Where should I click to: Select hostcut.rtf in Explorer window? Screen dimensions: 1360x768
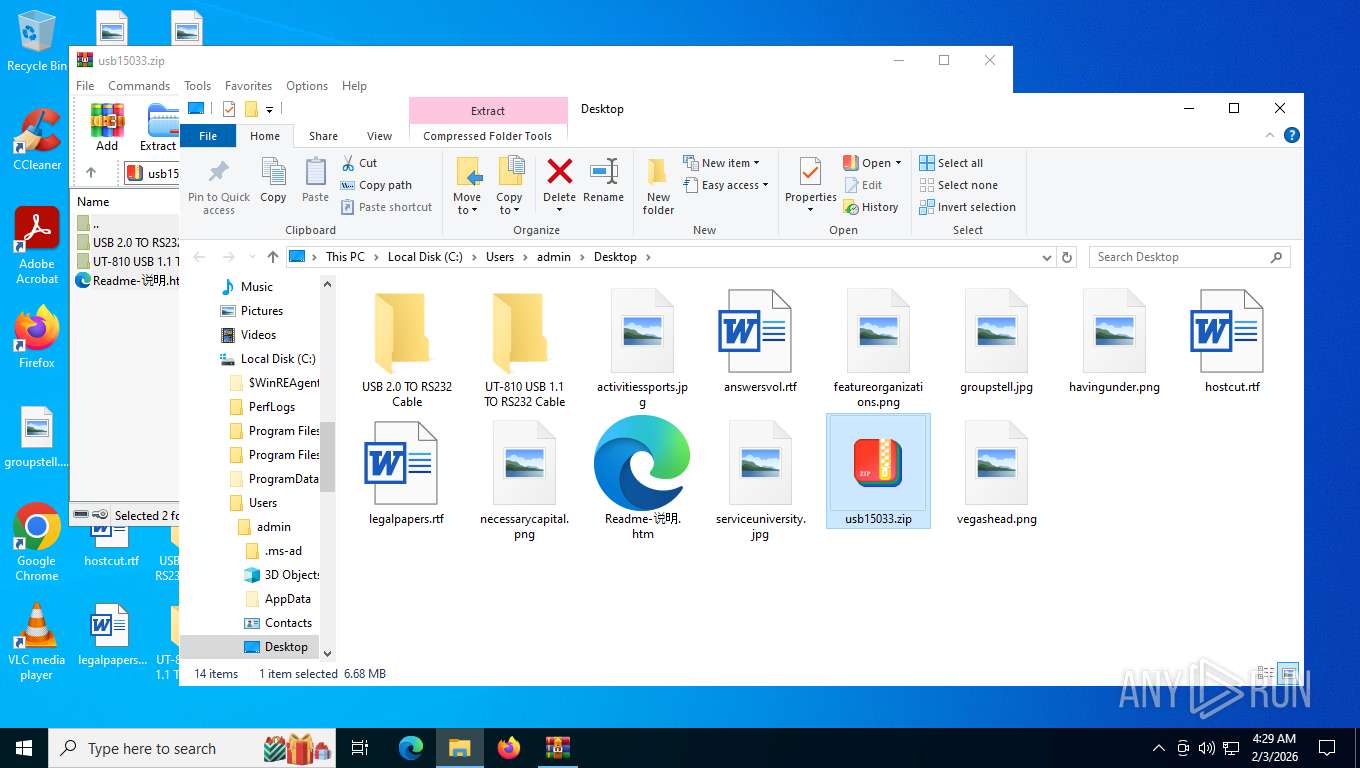coord(1232,342)
